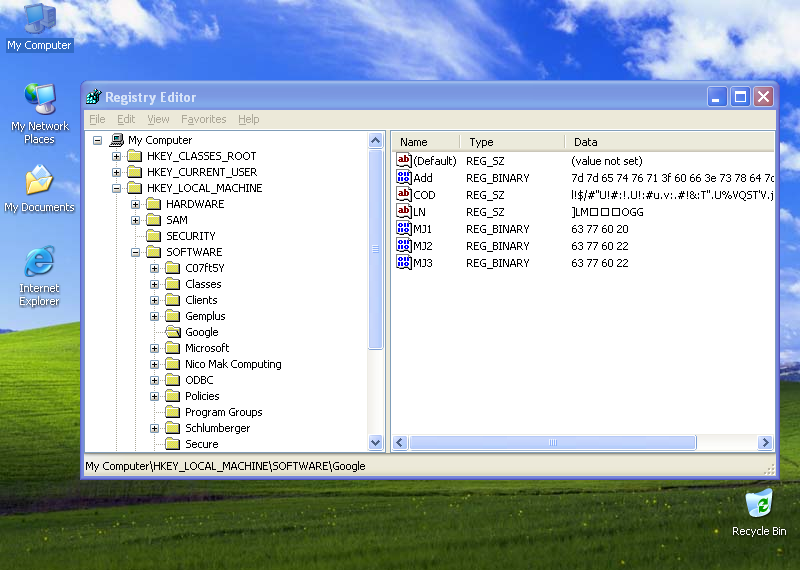The width and height of the screenshot is (800, 570).
Task: Expand the Policies key
Action: pos(155,396)
